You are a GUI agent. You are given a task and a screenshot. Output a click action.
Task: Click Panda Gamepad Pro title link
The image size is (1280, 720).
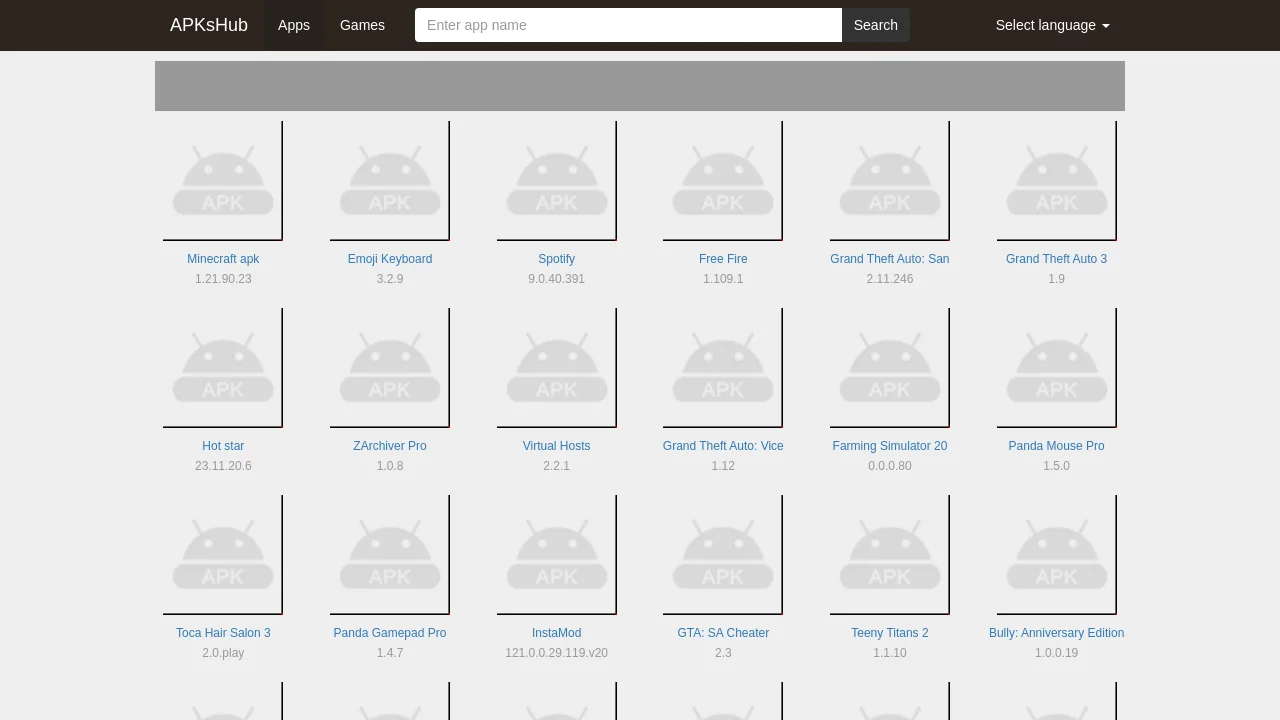click(390, 633)
